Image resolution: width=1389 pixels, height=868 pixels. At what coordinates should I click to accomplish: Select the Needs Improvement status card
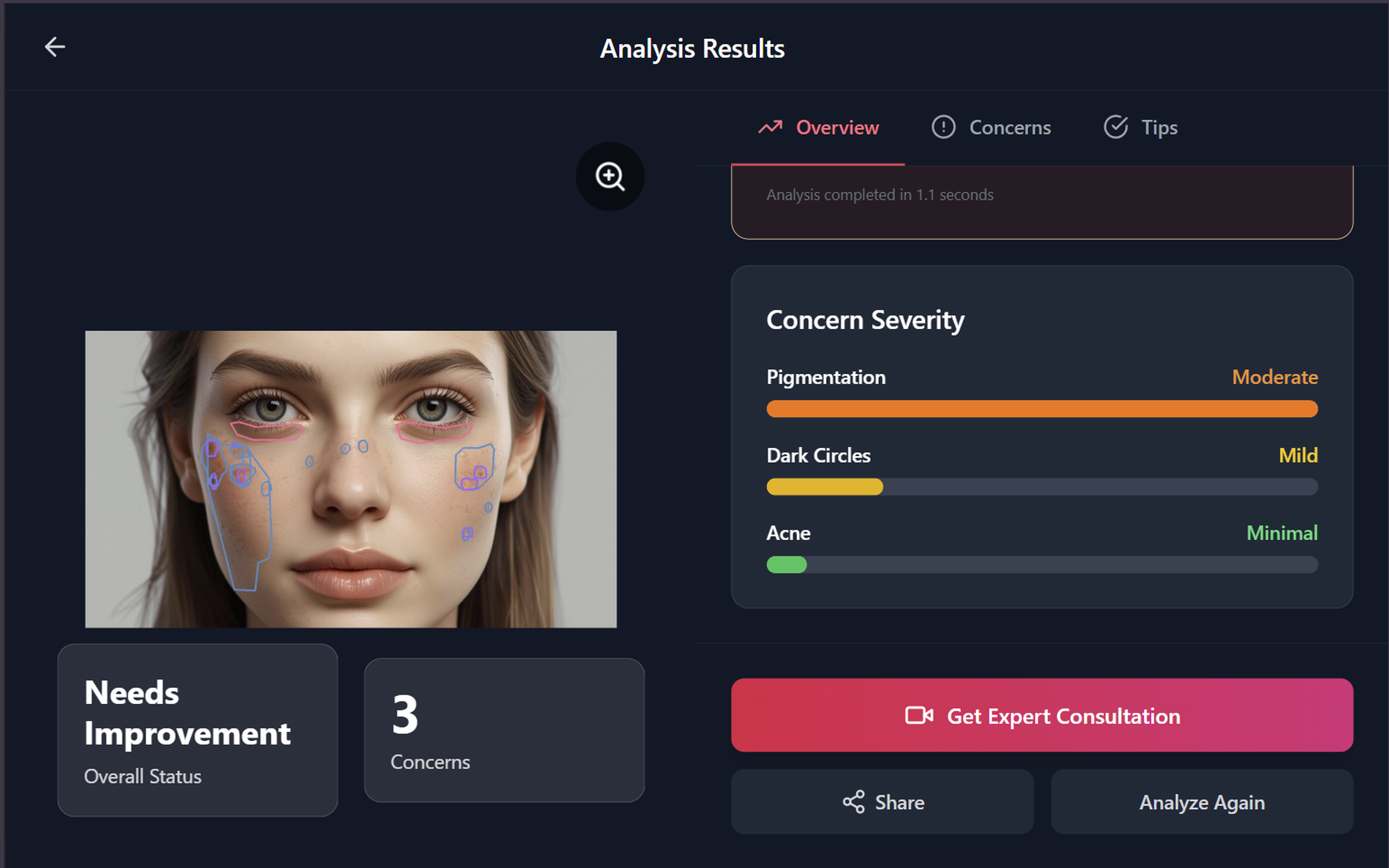(197, 731)
